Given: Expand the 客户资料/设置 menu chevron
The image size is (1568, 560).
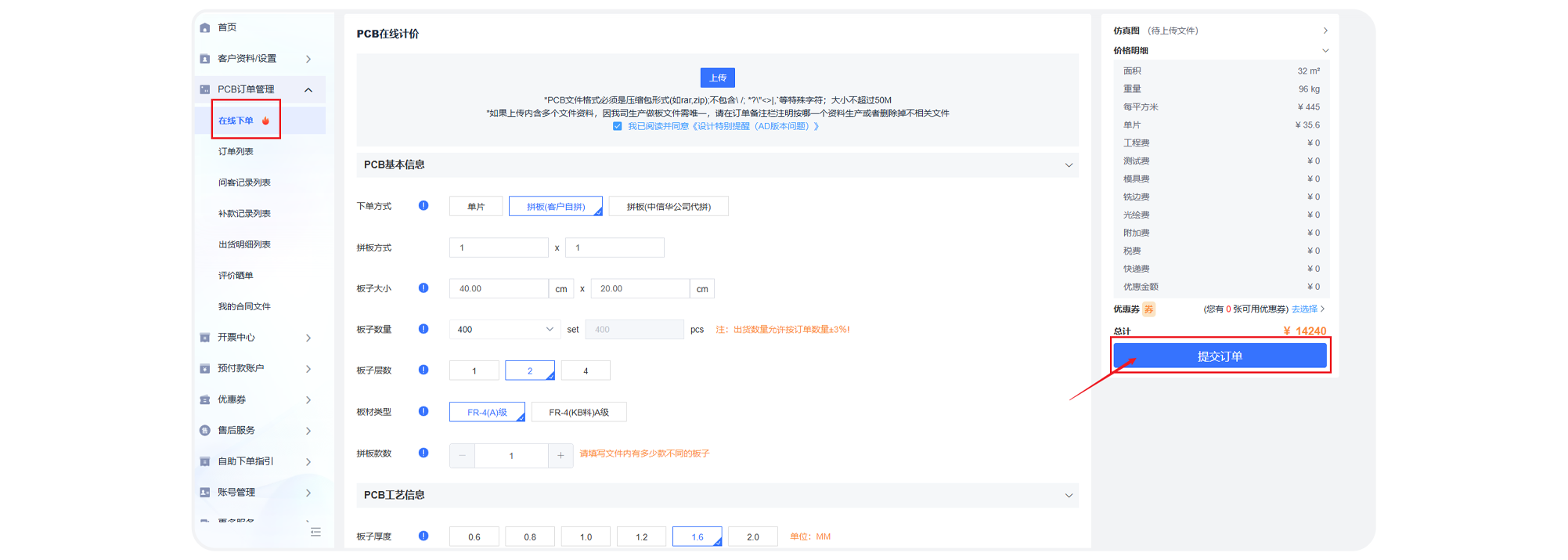Looking at the screenshot, I should [308, 59].
